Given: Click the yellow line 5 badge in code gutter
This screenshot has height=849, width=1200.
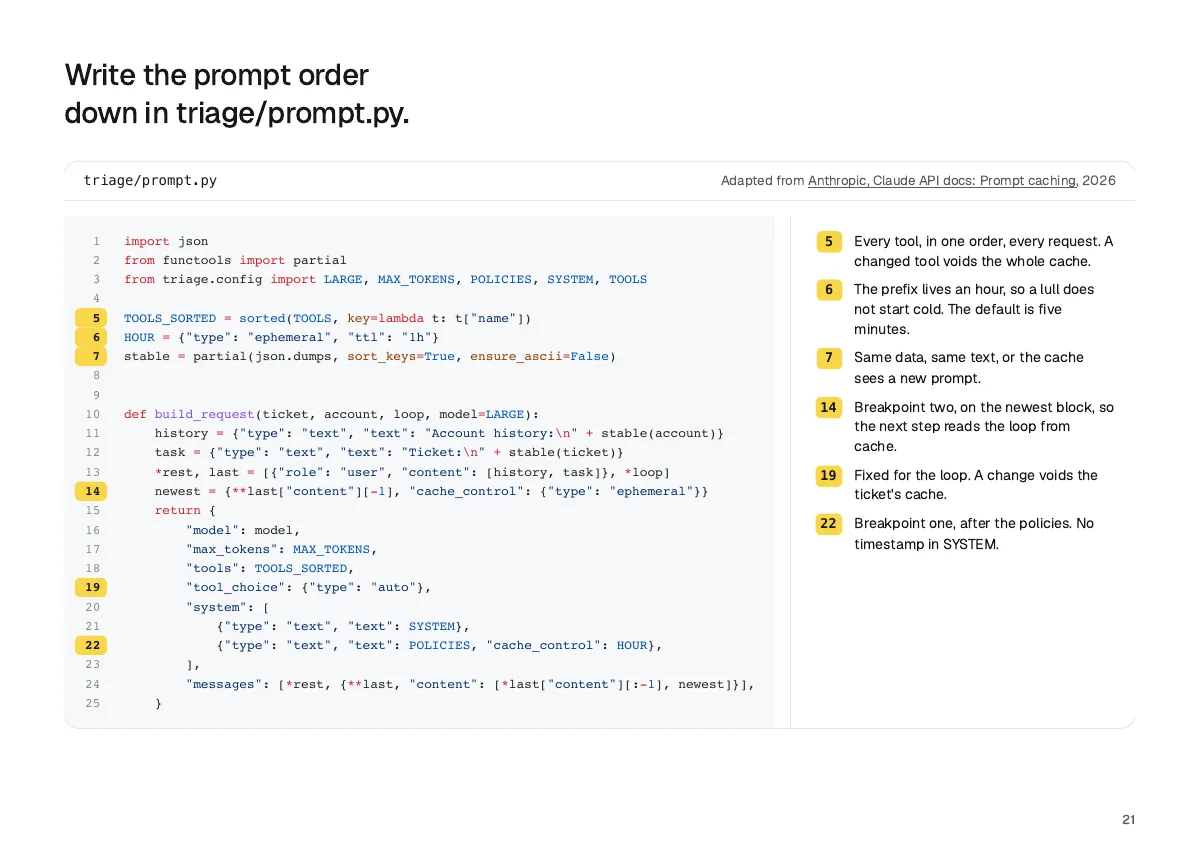Looking at the screenshot, I should (x=91, y=318).
